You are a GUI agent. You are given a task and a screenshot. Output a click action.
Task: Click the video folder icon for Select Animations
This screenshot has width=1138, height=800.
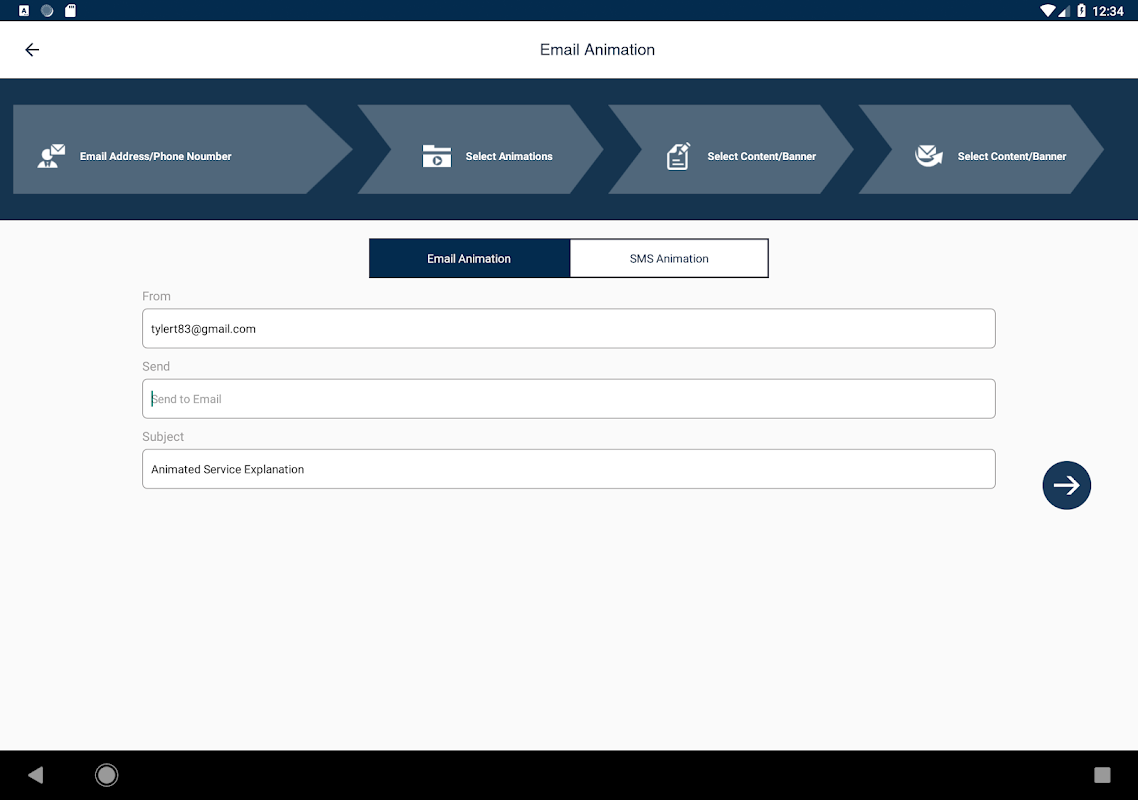[x=436, y=156]
